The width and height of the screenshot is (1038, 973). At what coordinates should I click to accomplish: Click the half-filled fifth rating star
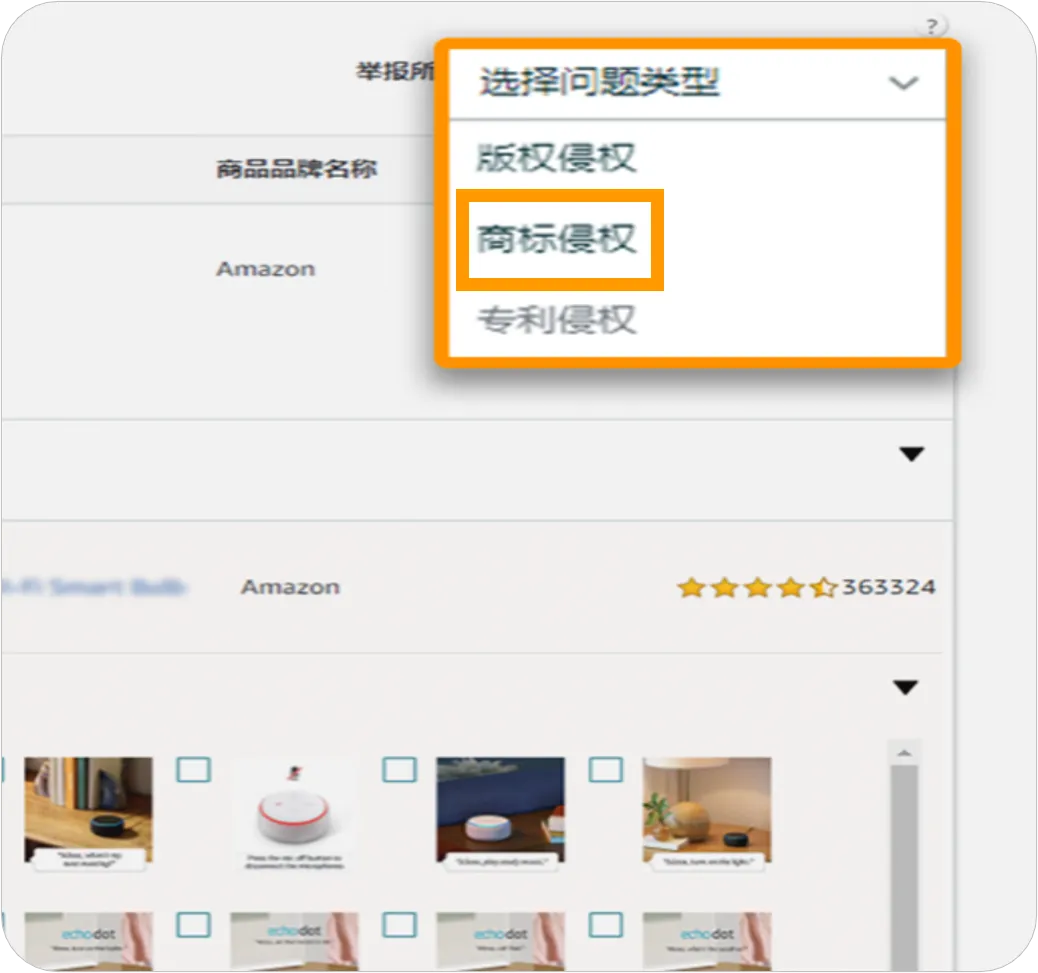[x=821, y=588]
